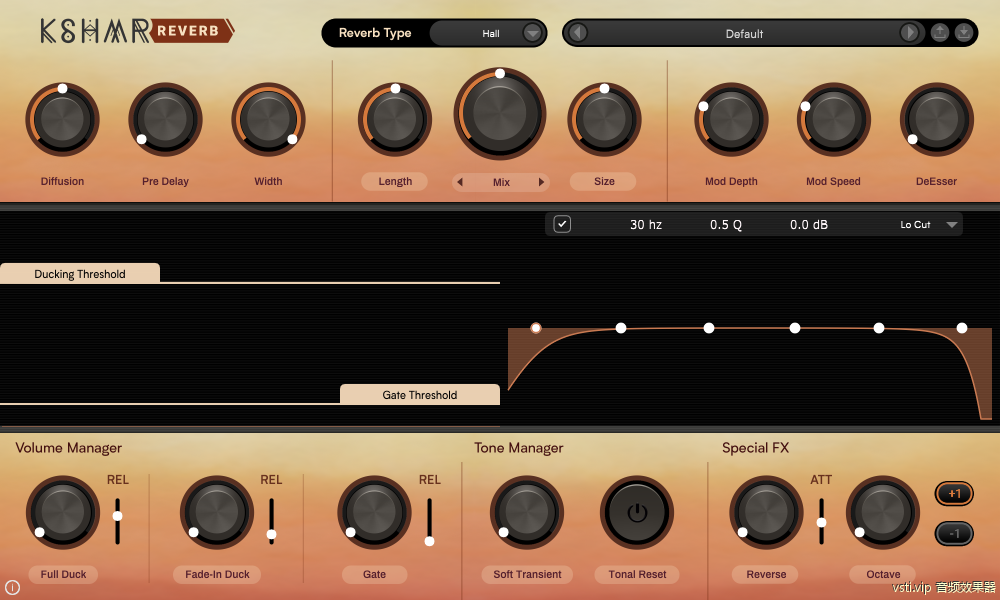Select the fourth EQ node on curve
This screenshot has width=1000, height=600.
(x=795, y=328)
